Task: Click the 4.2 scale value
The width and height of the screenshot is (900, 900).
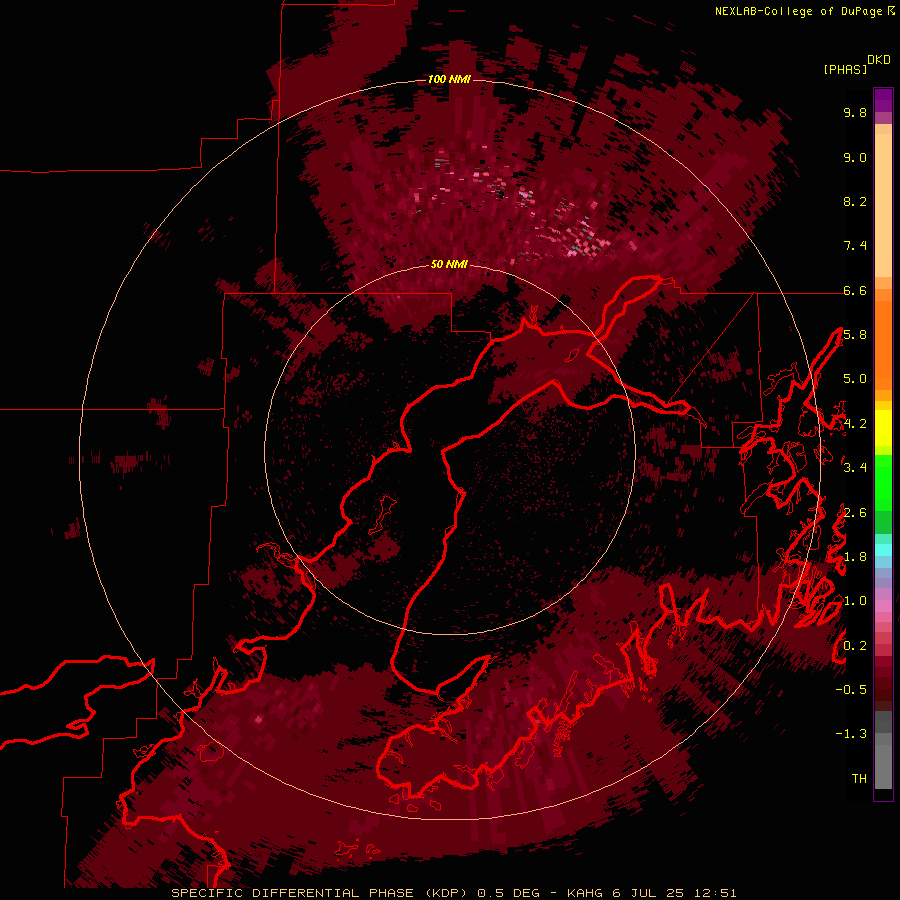Action: [855, 424]
